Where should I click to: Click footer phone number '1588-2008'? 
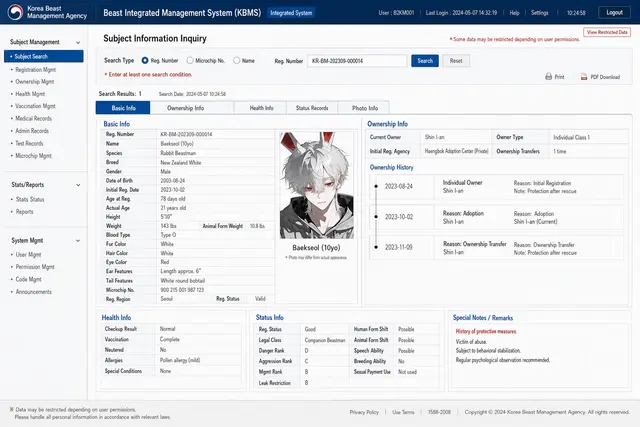click(439, 412)
